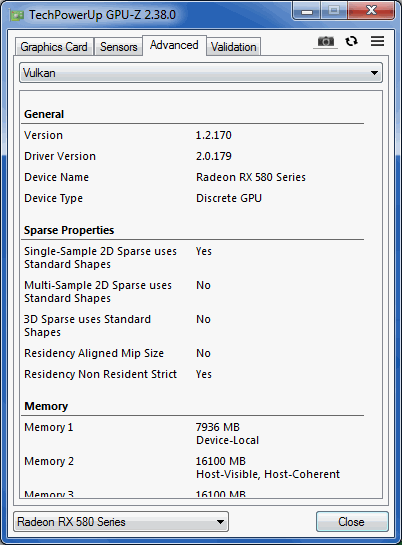The image size is (402, 545).
Task: Click version value 1.2.170
Action: pyautogui.click(x=213, y=135)
